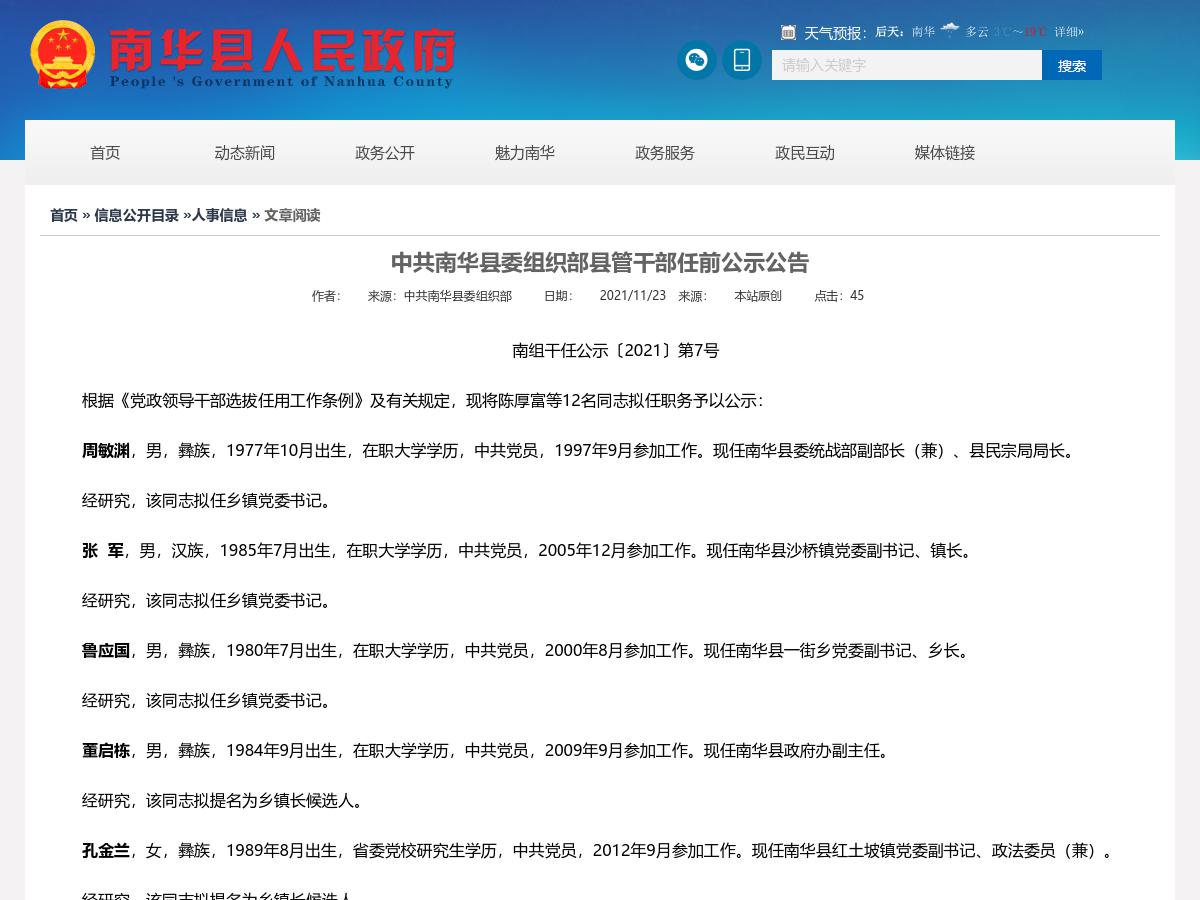Select 媒体链接 from the navigation
Screen dimensions: 1200x900
coord(944,153)
